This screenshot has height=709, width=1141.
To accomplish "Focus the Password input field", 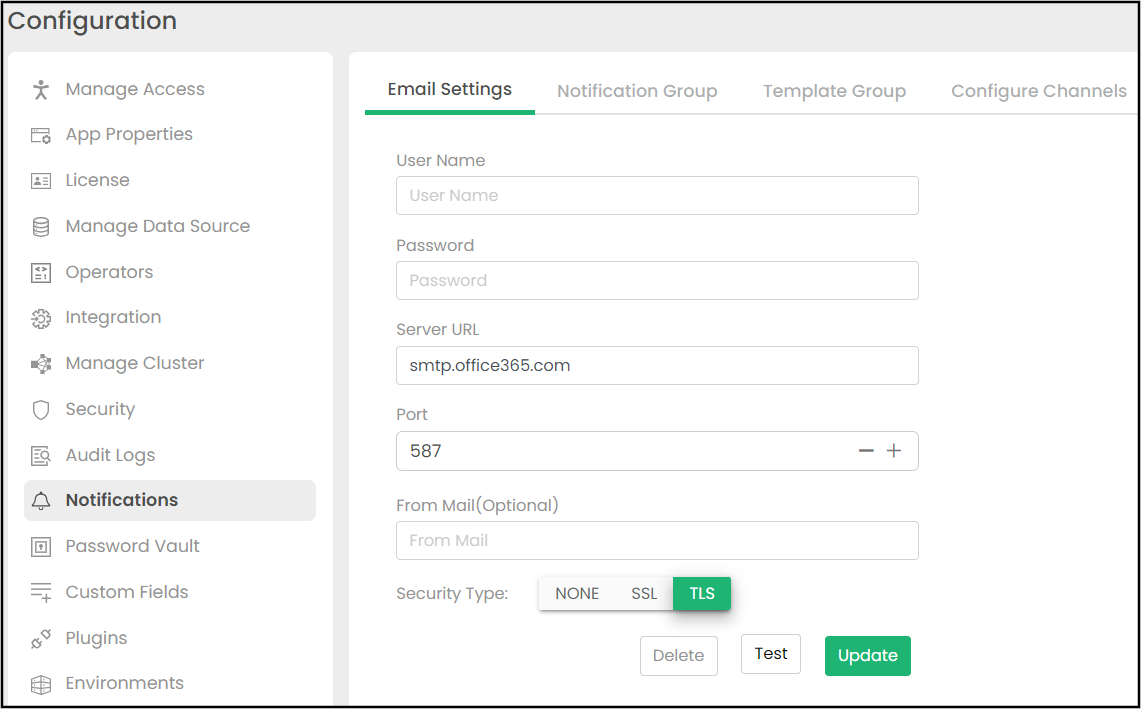I will [657, 280].
